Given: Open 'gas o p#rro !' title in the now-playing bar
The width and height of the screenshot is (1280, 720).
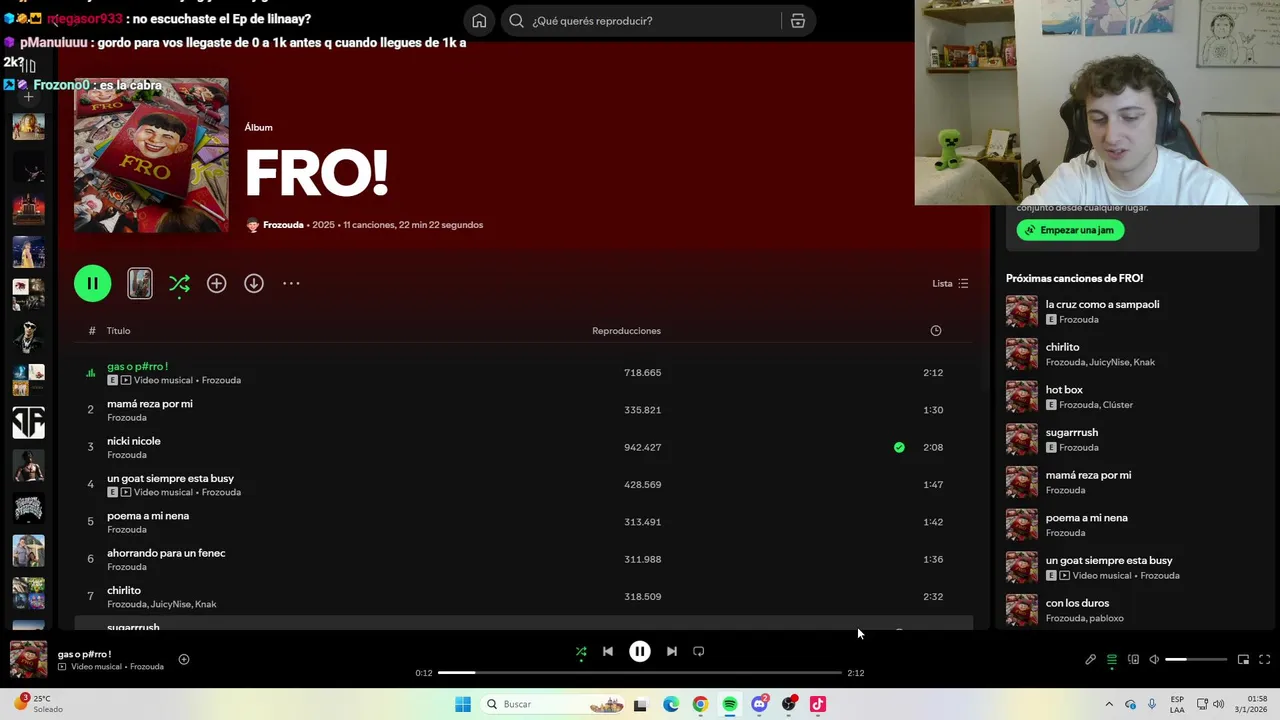Looking at the screenshot, I should click(x=84, y=654).
